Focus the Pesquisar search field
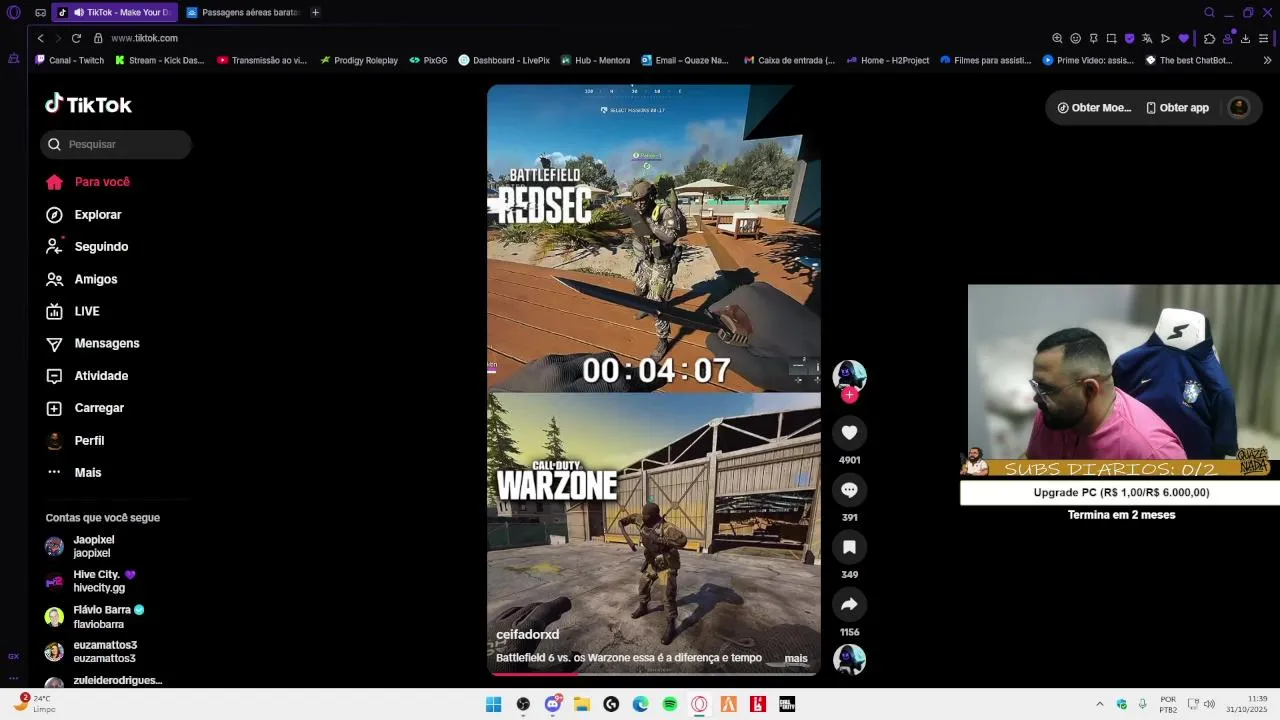Screen dimensions: 1280x720 coord(116,144)
